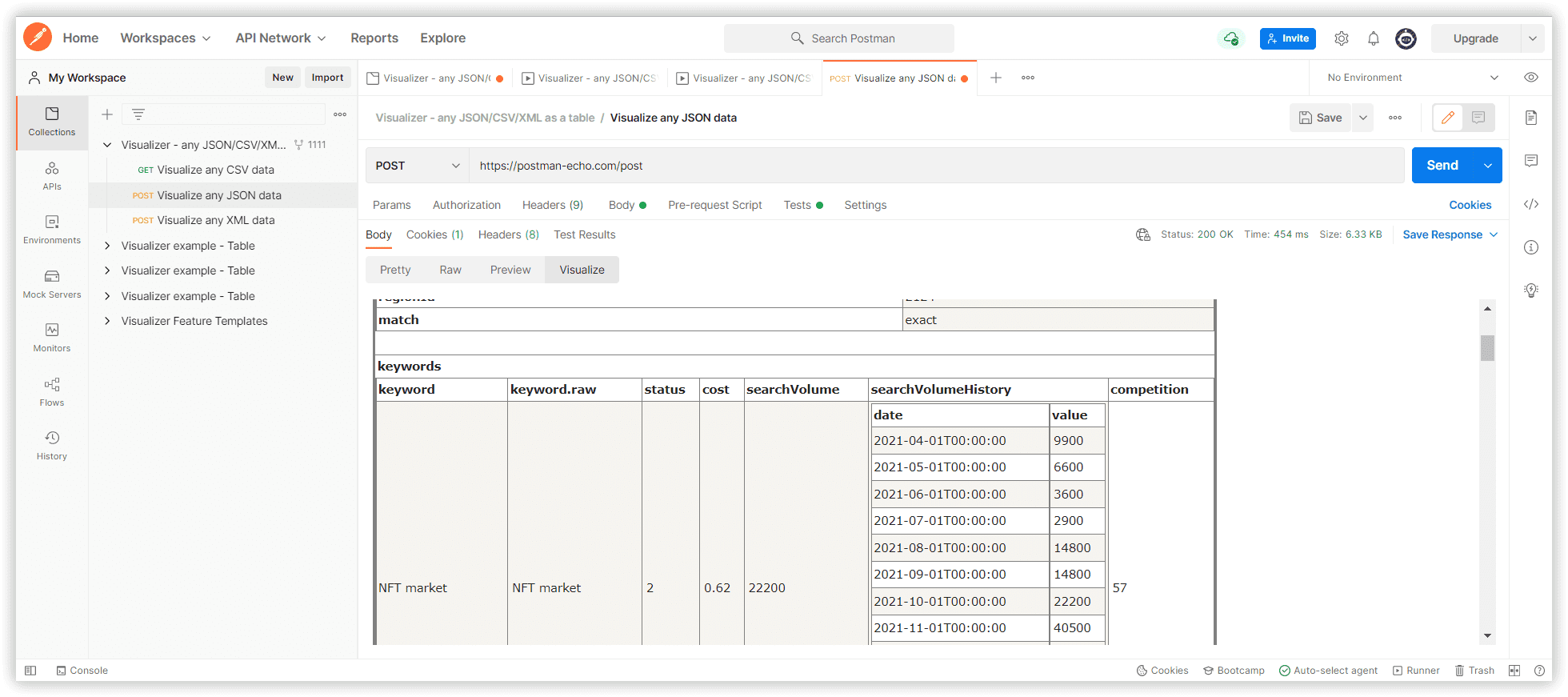
Task: Collapse the Visualizer JSON/CSV/XML collection
Action: [x=107, y=145]
